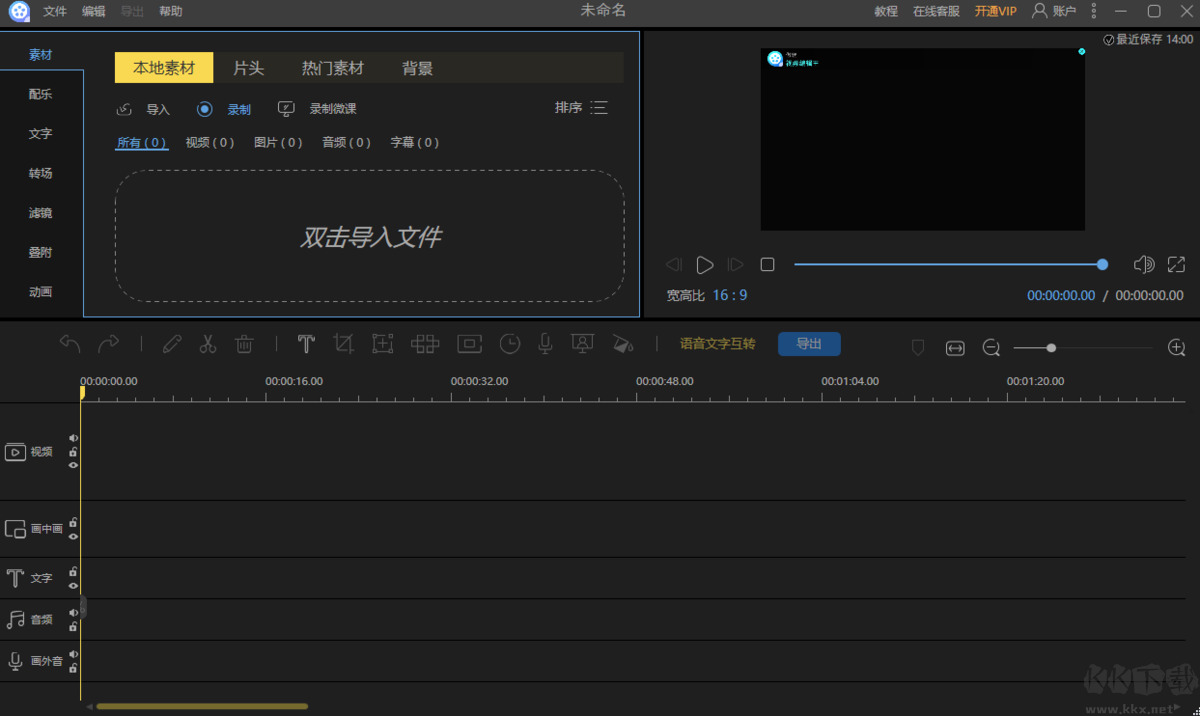Lock the 文字 track

point(73,572)
